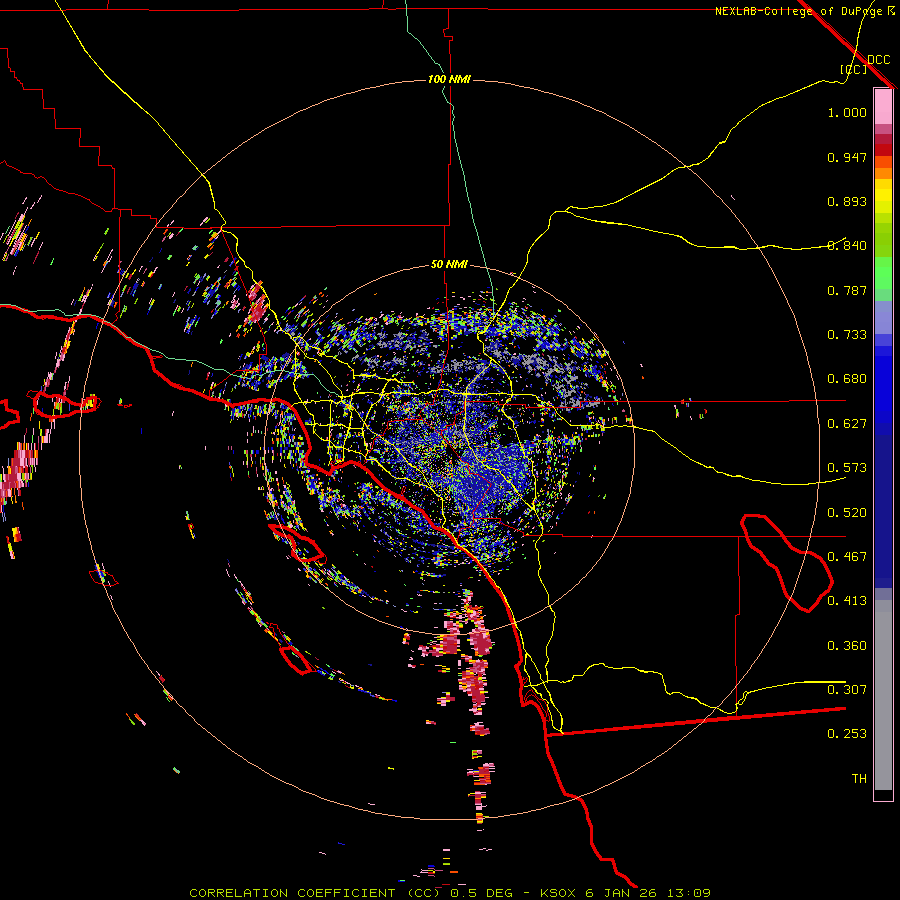Image resolution: width=900 pixels, height=900 pixels.
Task: Click the 0.573 legend value
Action: [x=847, y=468]
